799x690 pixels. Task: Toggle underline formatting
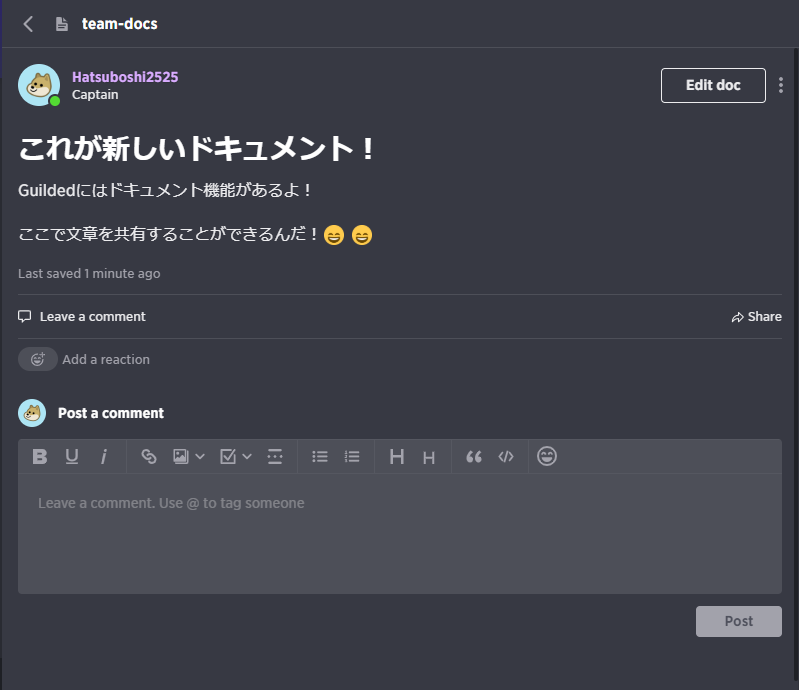[72, 457]
